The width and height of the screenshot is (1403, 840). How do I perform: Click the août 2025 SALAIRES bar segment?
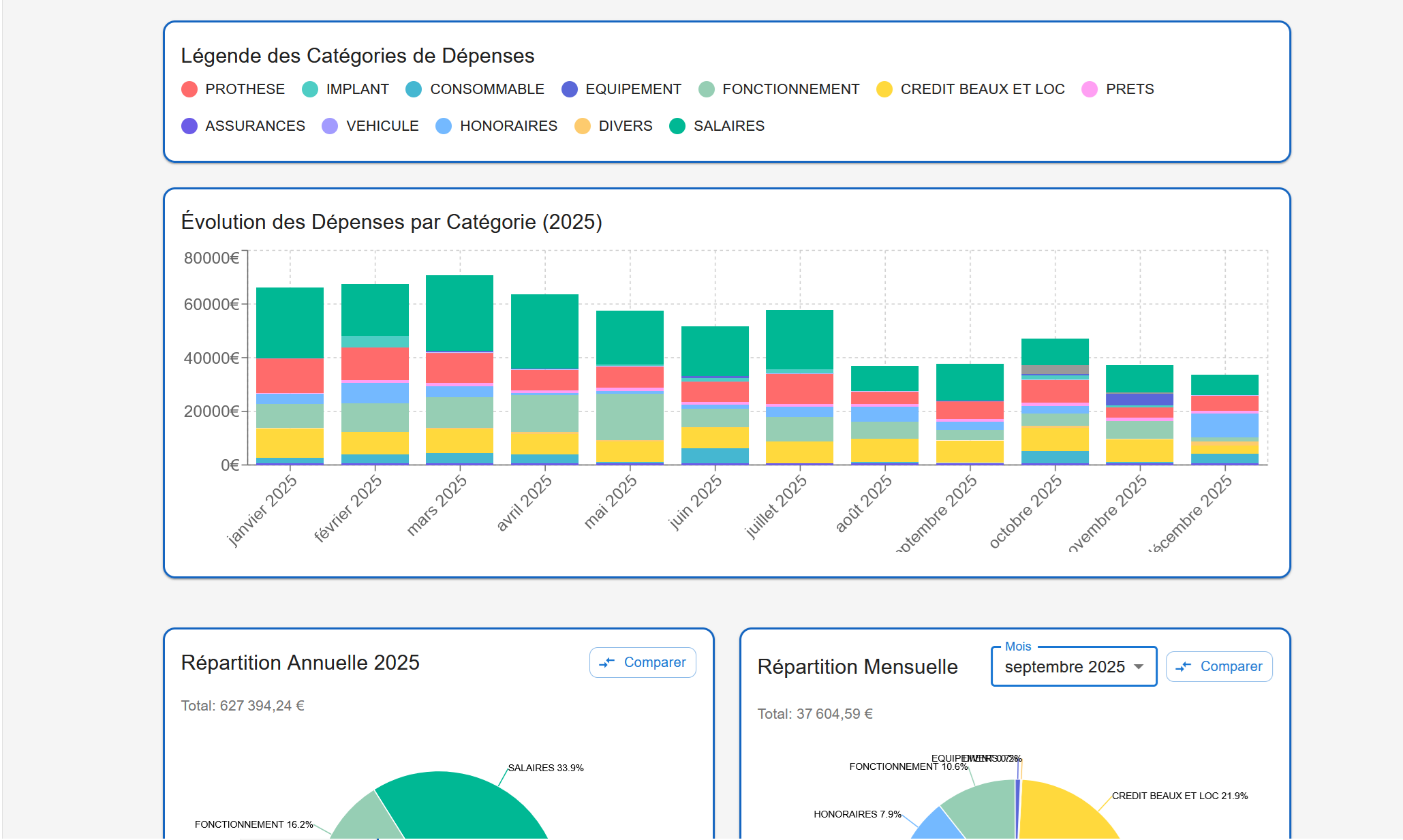click(x=884, y=378)
